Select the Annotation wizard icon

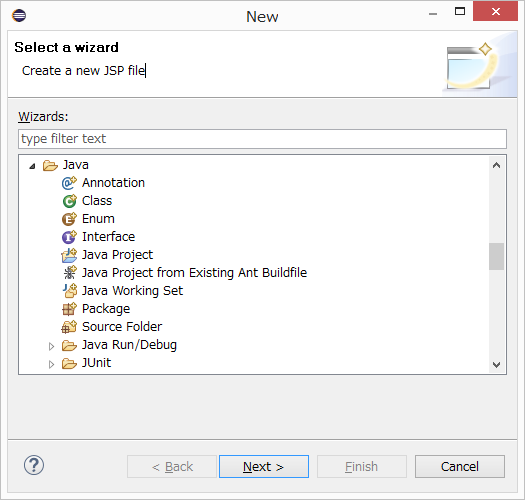[x=69, y=183]
